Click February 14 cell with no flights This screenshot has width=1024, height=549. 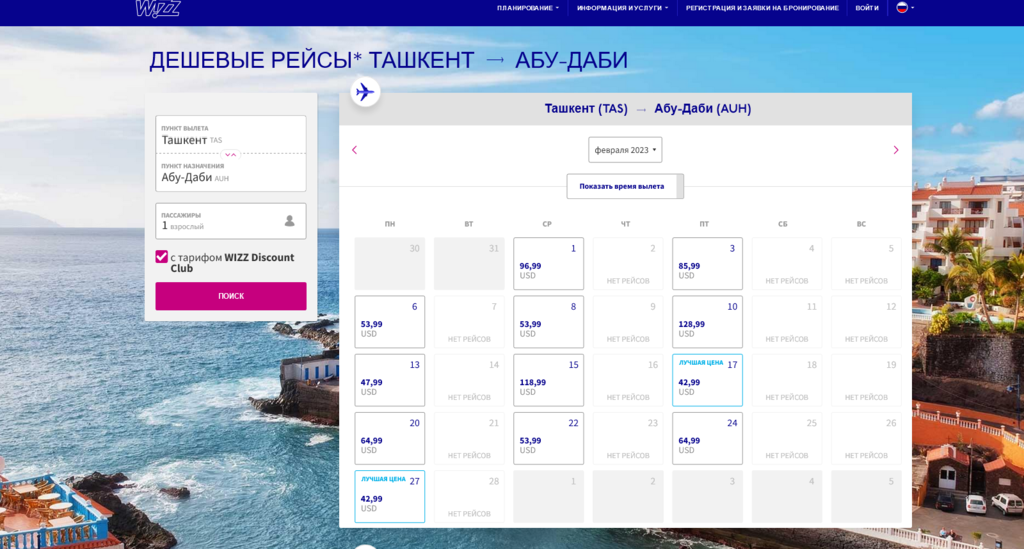(469, 380)
